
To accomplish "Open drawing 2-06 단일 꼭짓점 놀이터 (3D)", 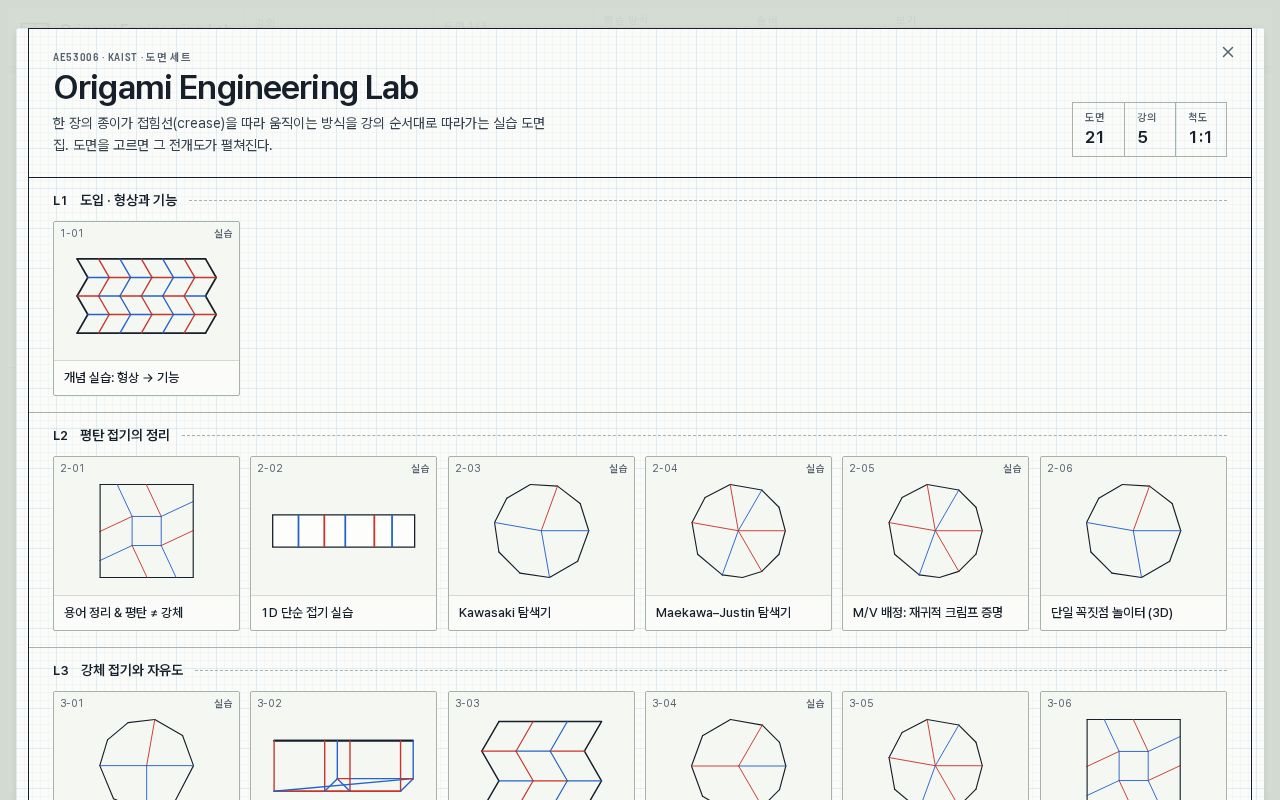I will click(1133, 543).
